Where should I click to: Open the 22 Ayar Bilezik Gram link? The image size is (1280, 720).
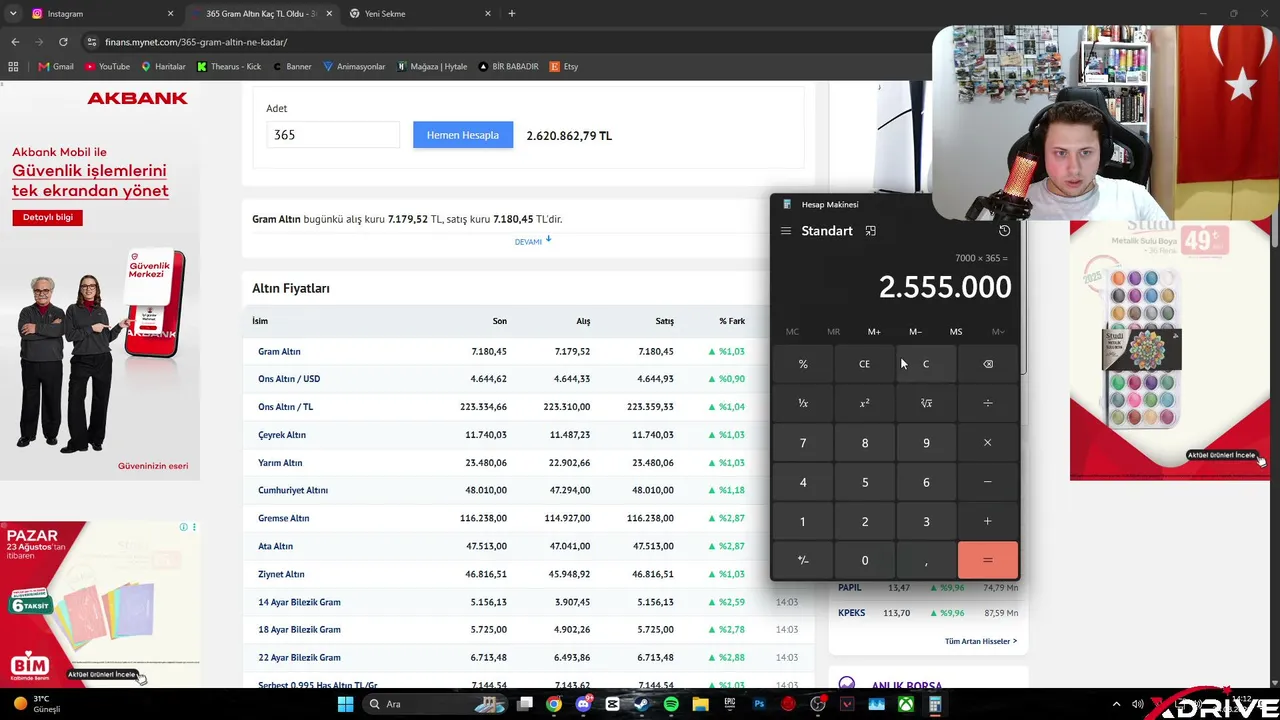click(299, 657)
